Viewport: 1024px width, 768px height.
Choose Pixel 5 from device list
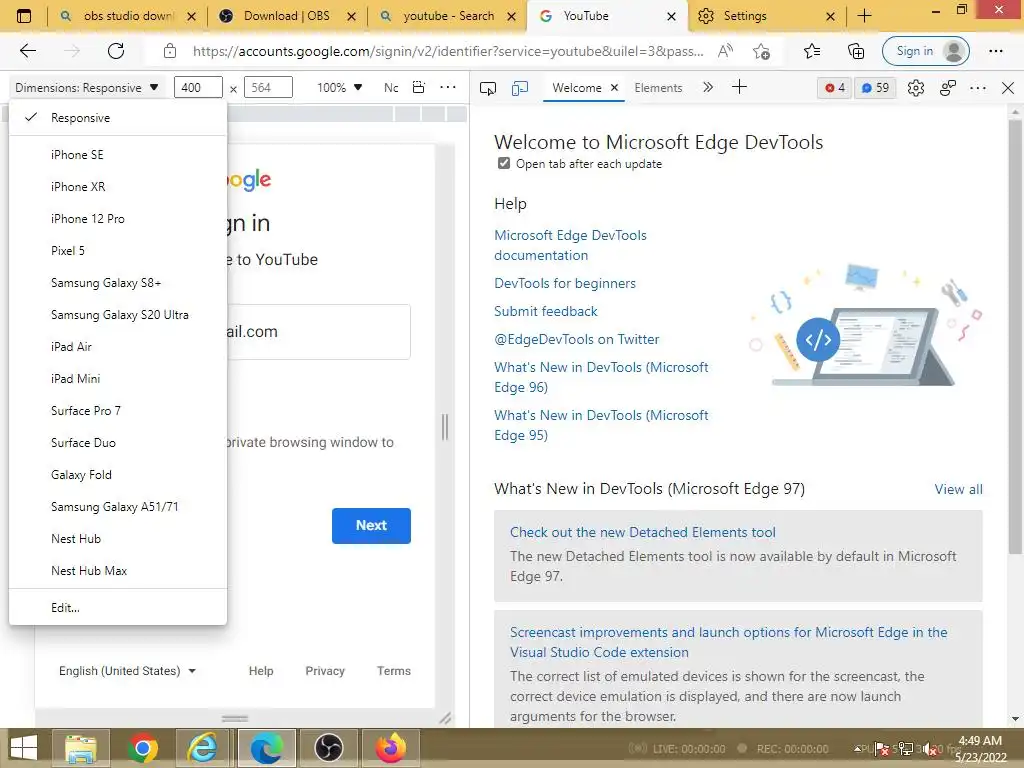(118, 251)
